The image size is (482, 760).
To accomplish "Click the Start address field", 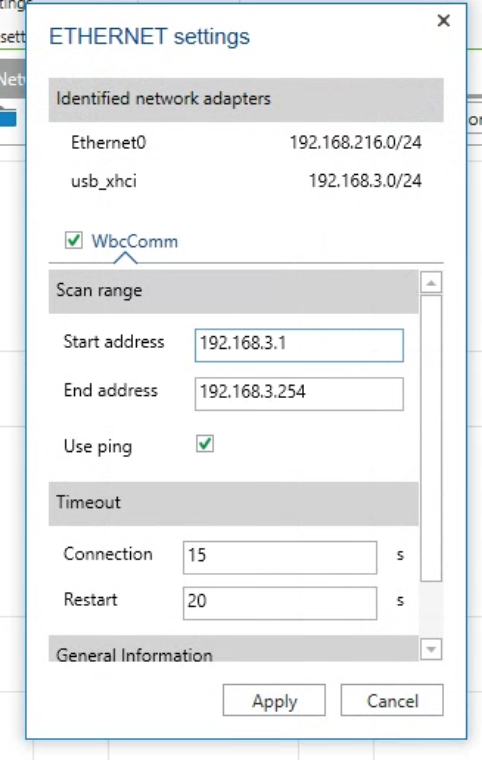I will point(299,345).
